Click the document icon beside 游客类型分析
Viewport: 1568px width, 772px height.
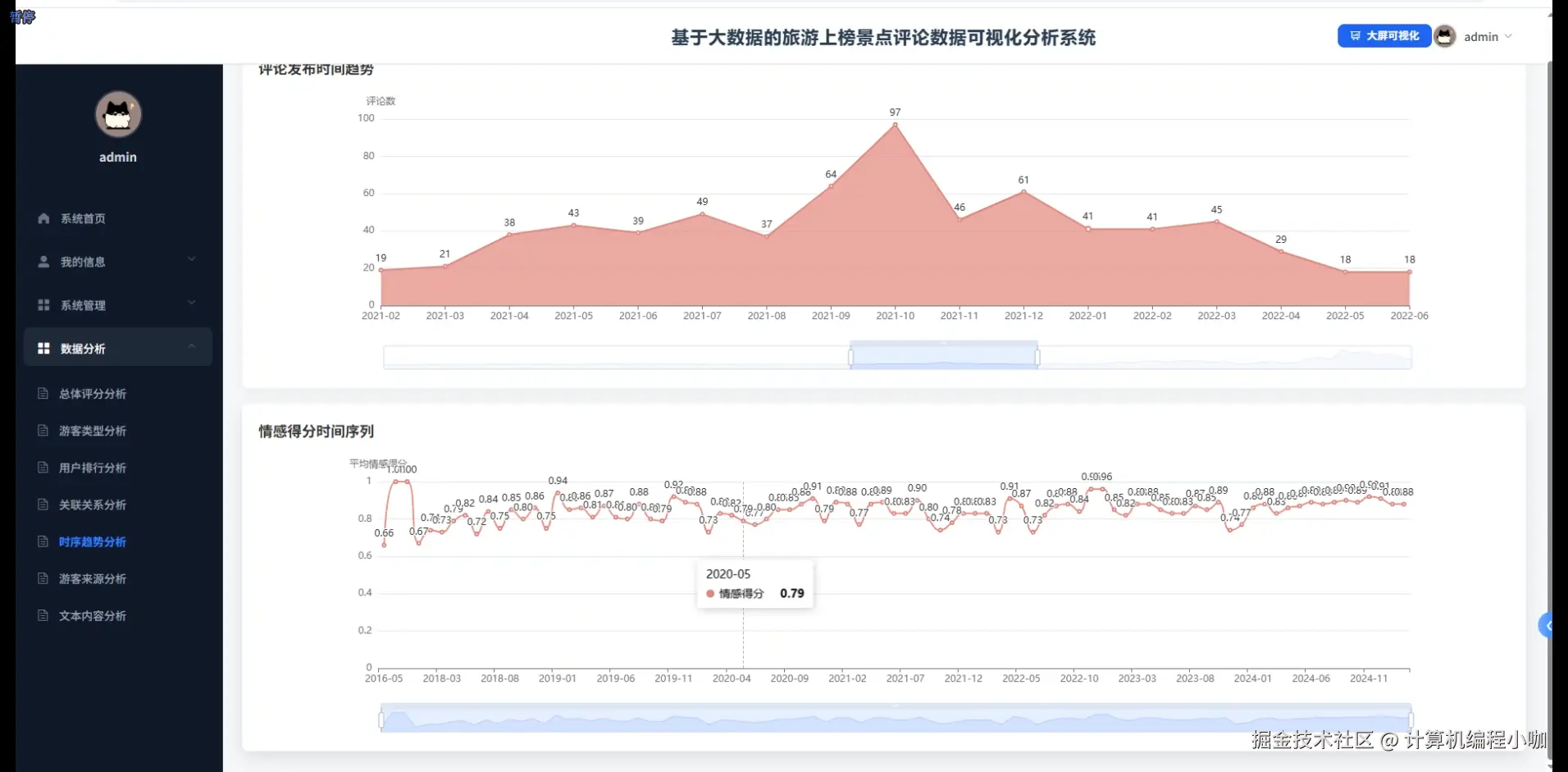pos(43,430)
